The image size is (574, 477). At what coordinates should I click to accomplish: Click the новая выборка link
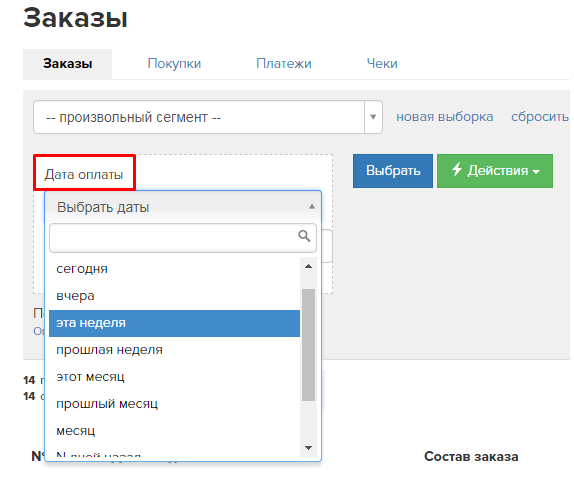444,117
